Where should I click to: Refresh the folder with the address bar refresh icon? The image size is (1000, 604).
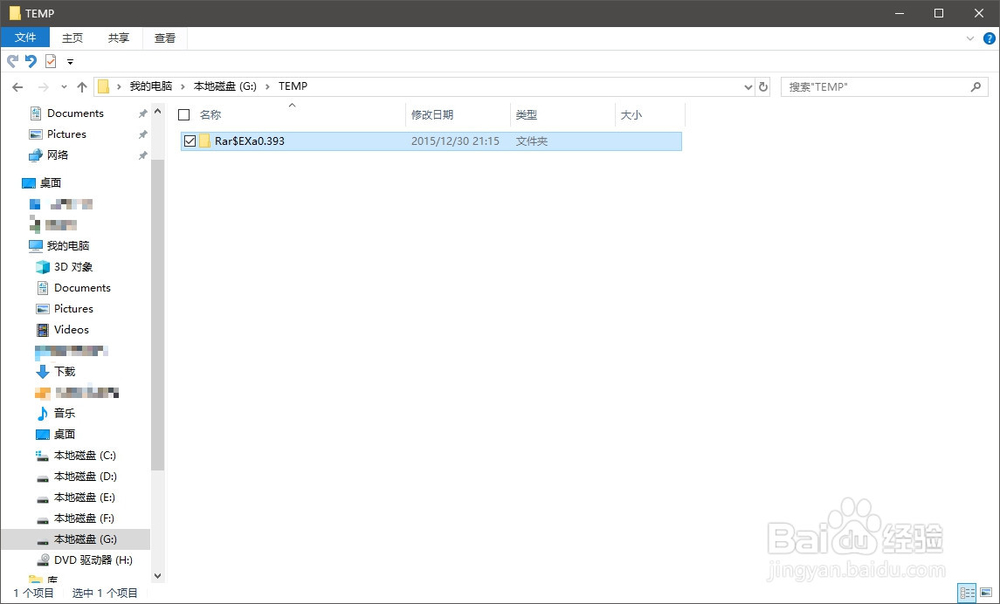763,86
